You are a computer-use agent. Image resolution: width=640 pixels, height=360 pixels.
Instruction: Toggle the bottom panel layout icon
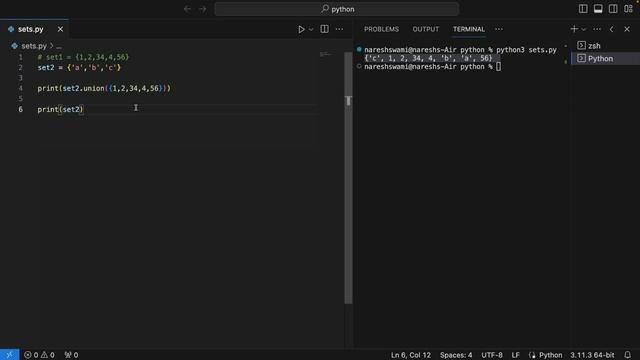598,9
